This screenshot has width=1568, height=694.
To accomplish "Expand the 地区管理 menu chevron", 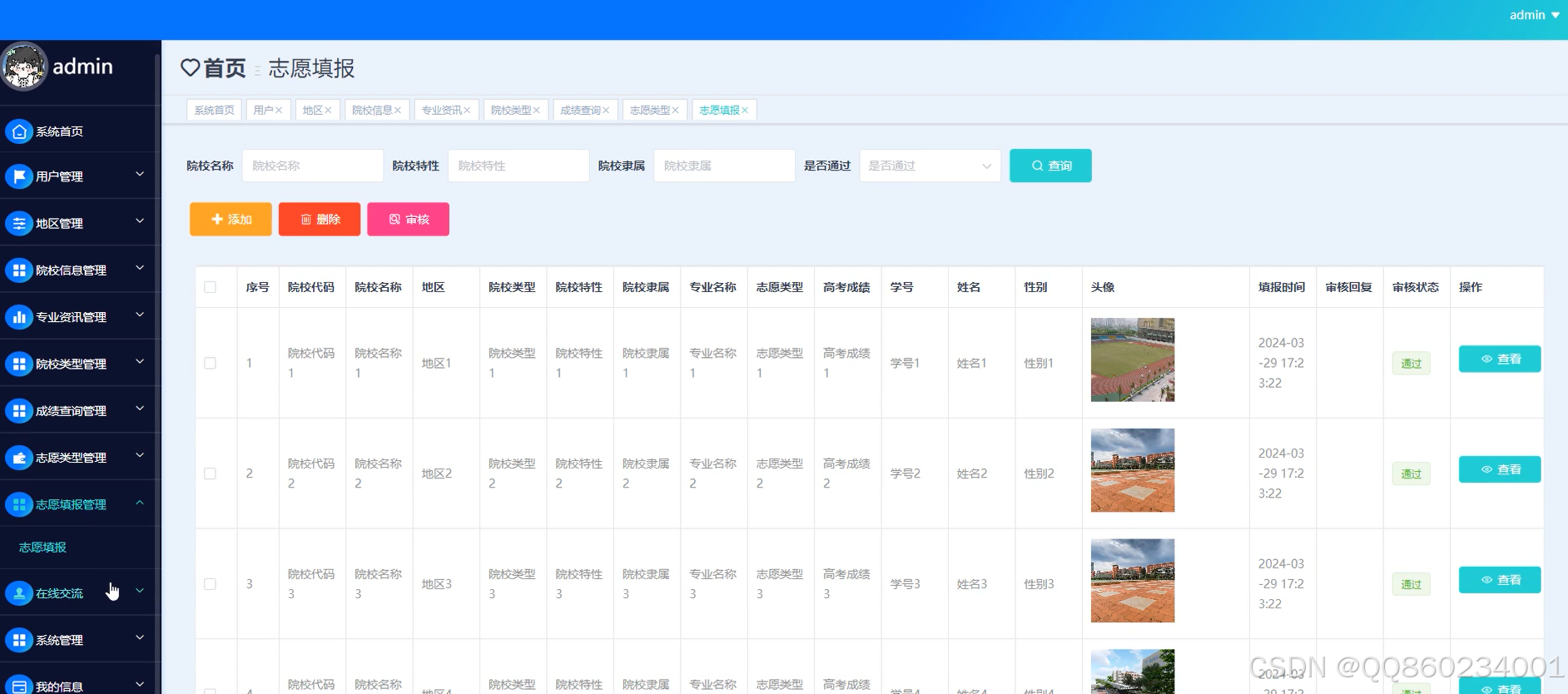I will pyautogui.click(x=140, y=221).
